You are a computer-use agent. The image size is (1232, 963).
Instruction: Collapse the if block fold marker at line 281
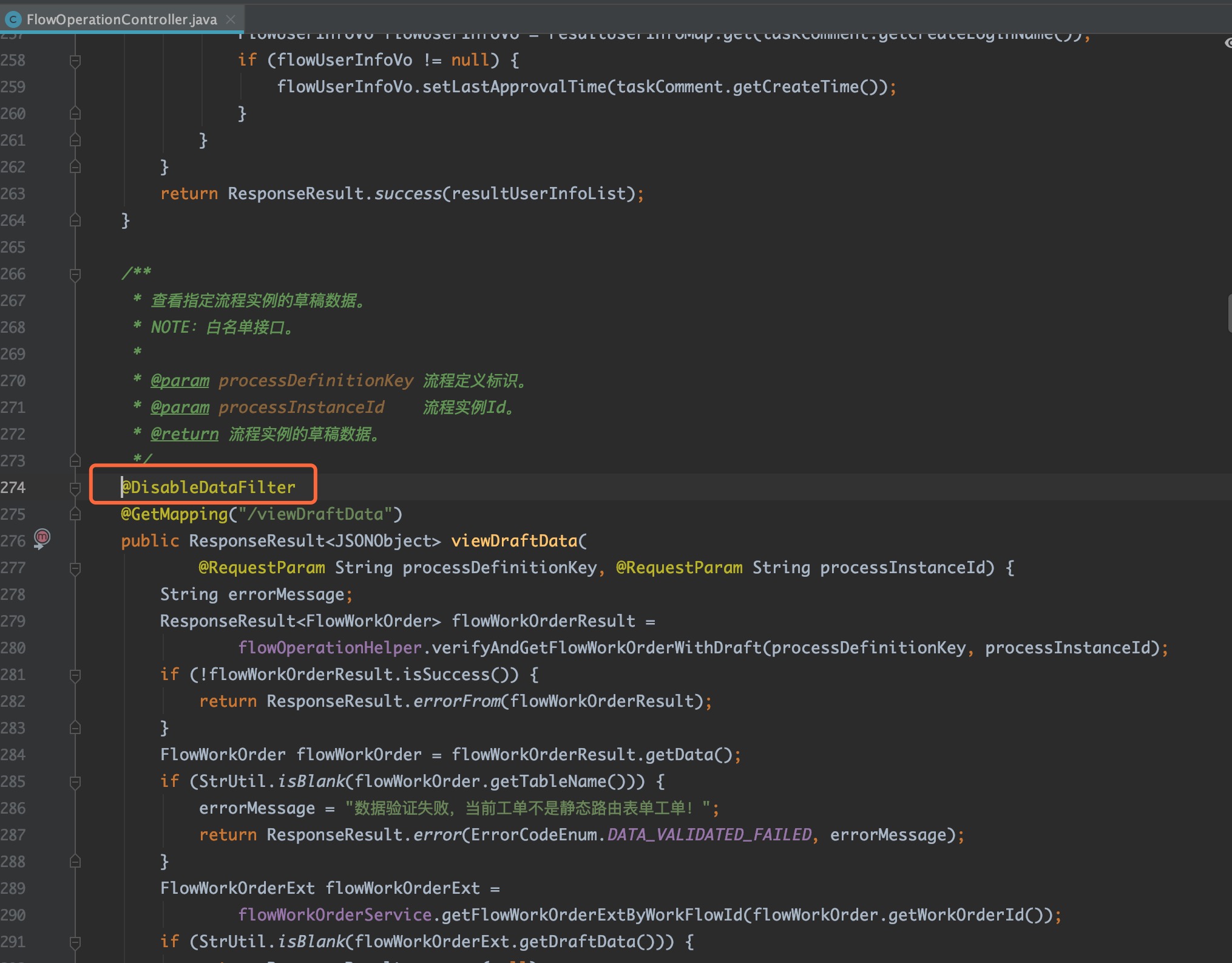tap(75, 675)
